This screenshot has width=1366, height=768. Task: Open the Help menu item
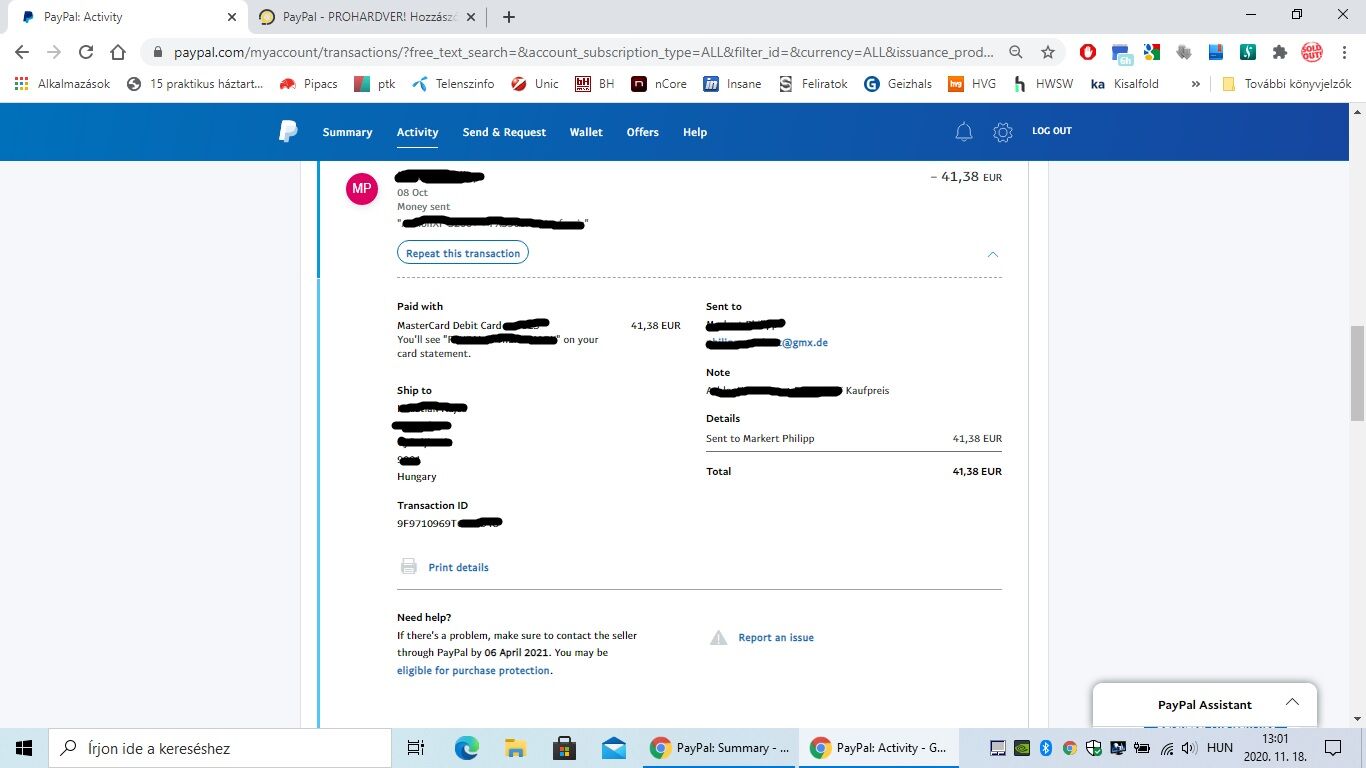tap(695, 132)
